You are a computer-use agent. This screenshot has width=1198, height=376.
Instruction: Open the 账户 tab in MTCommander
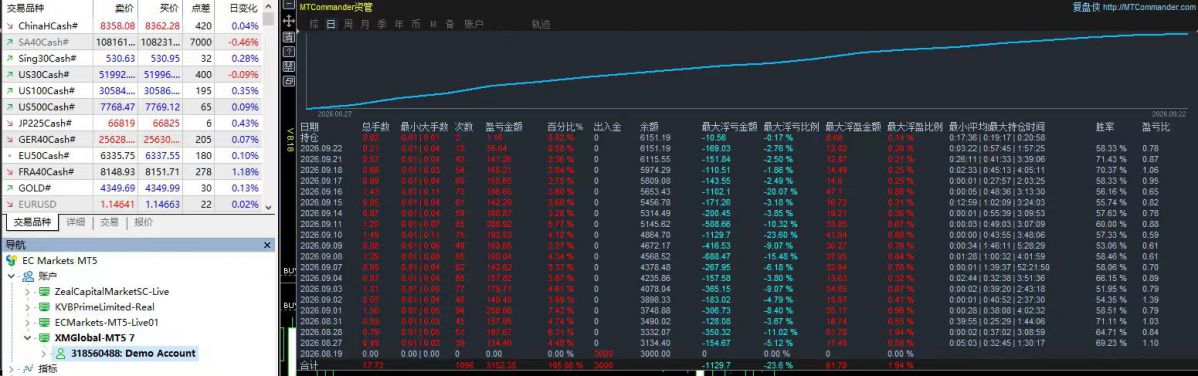click(474, 24)
